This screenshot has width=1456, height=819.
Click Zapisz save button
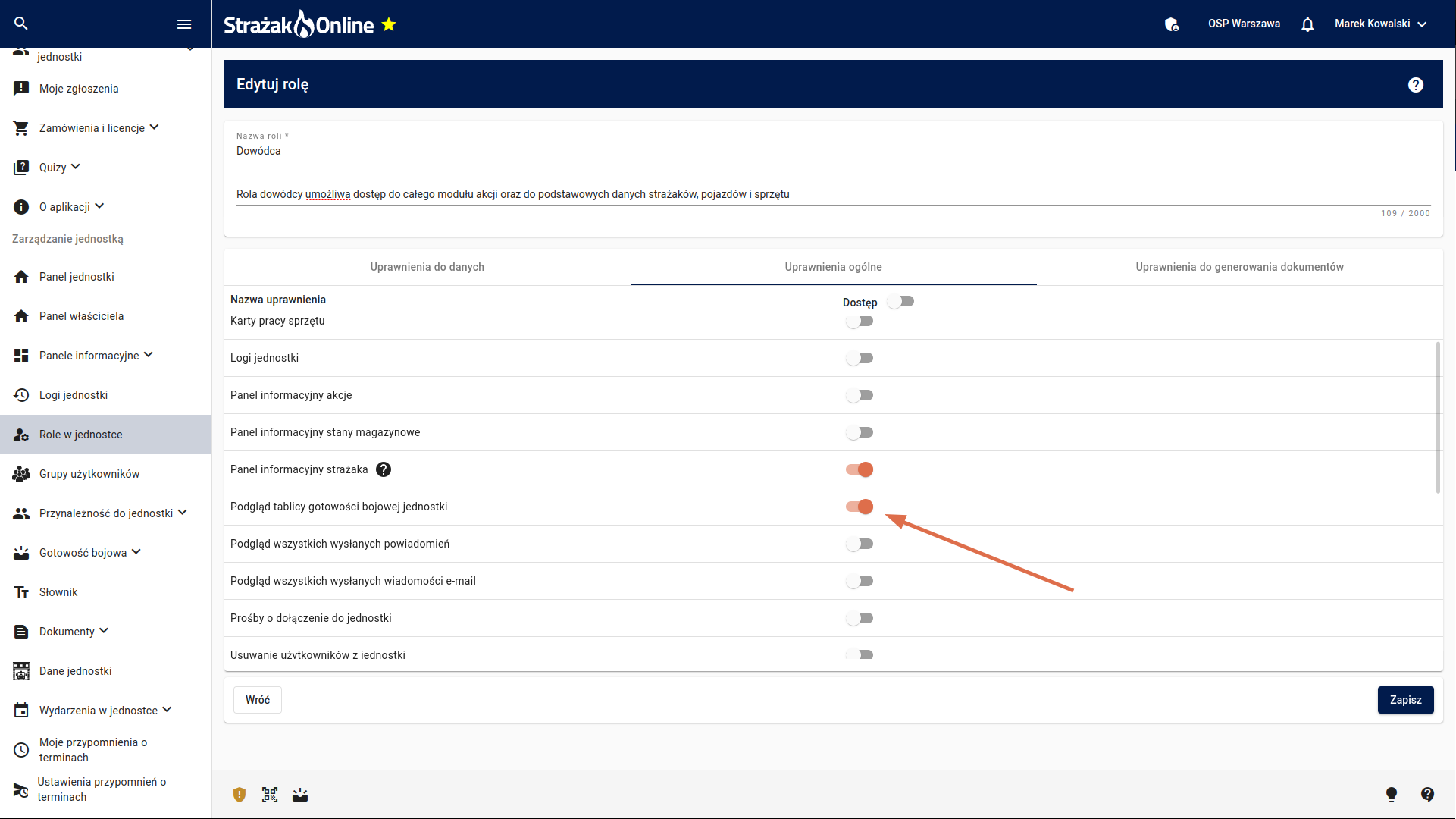1405,700
